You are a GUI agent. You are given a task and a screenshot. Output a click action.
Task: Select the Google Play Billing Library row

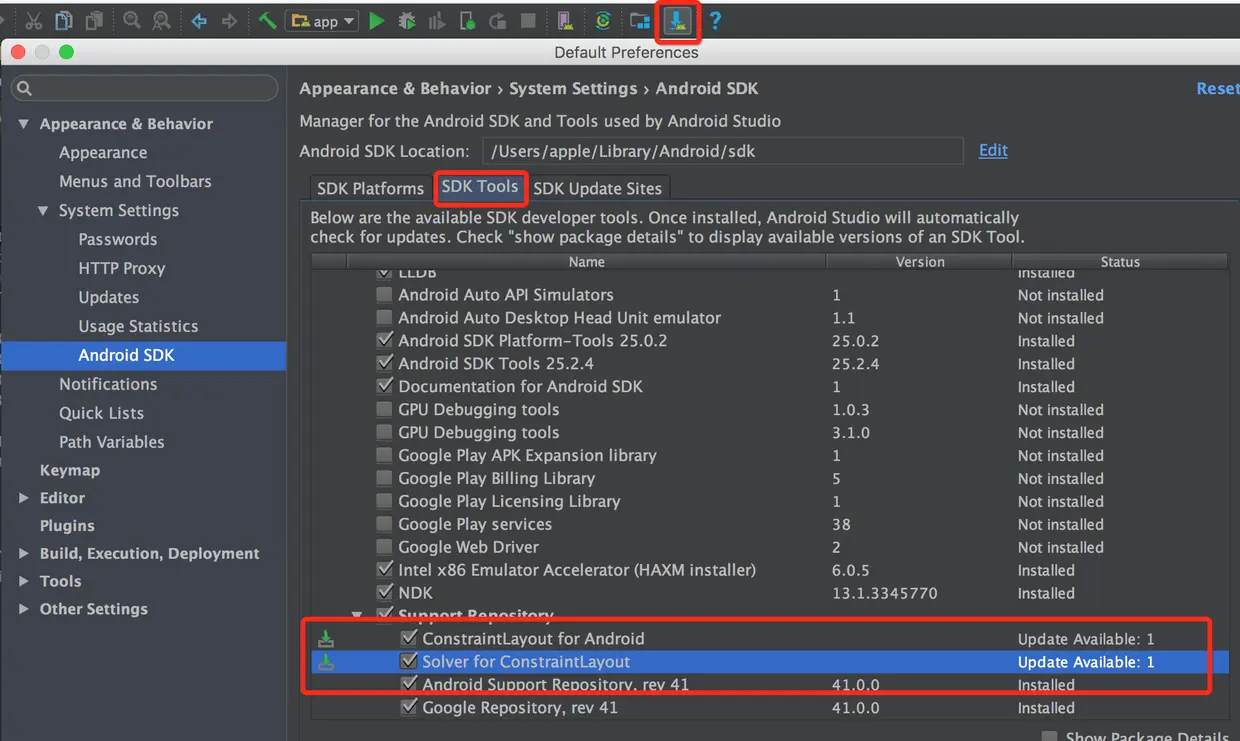(x=768, y=479)
